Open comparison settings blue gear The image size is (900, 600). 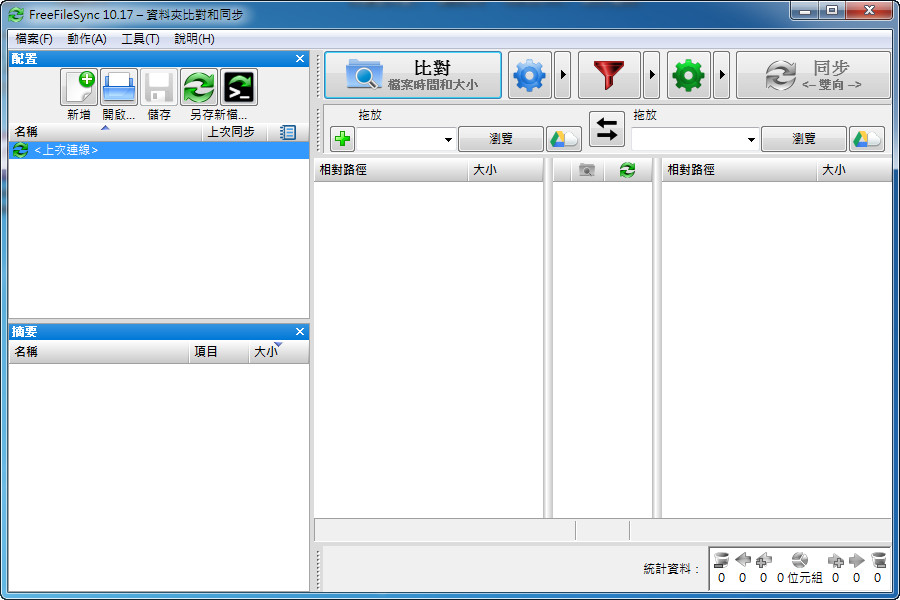(530, 75)
